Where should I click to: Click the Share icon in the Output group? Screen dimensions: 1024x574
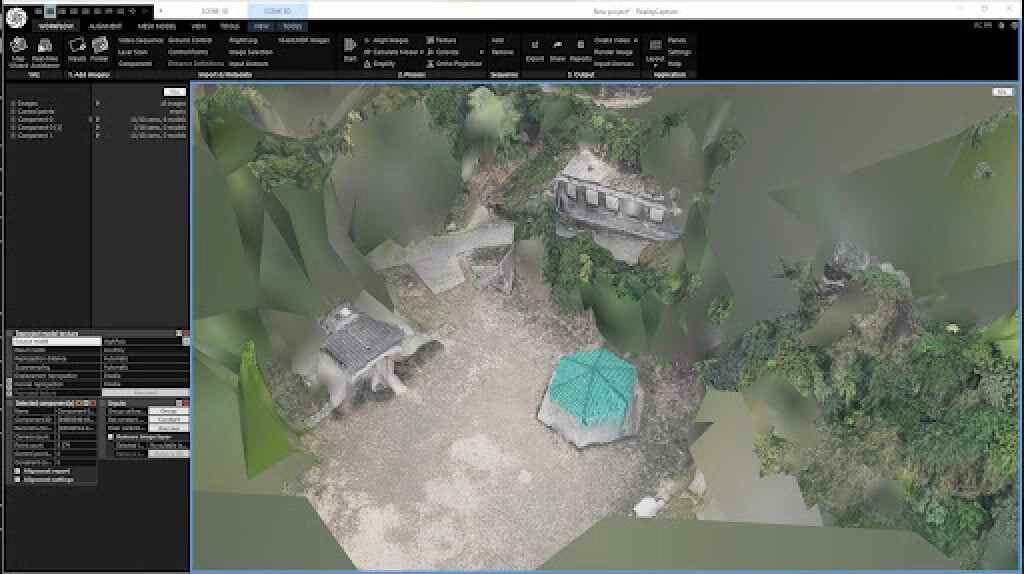click(557, 51)
